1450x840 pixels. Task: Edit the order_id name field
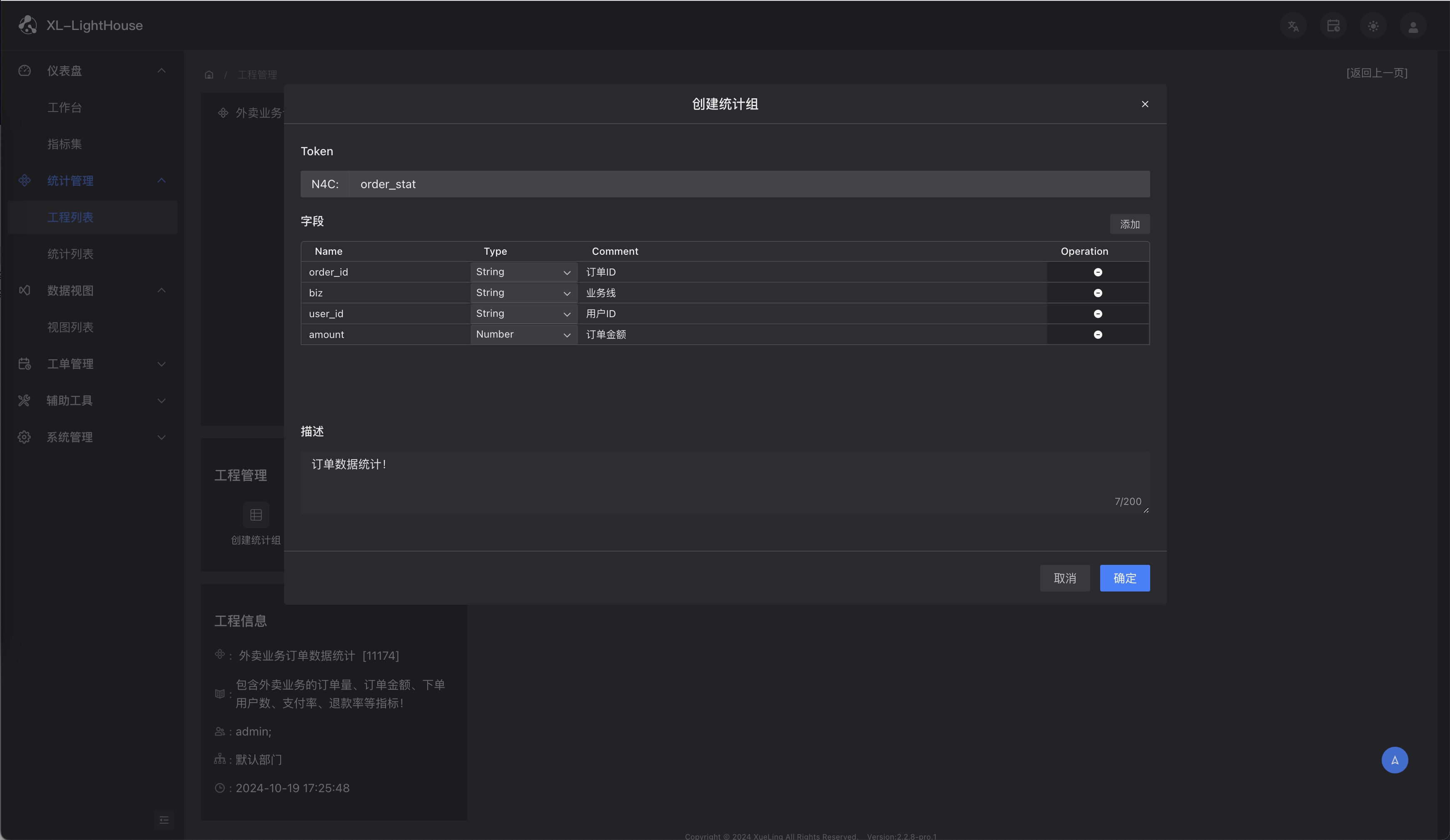(386, 272)
